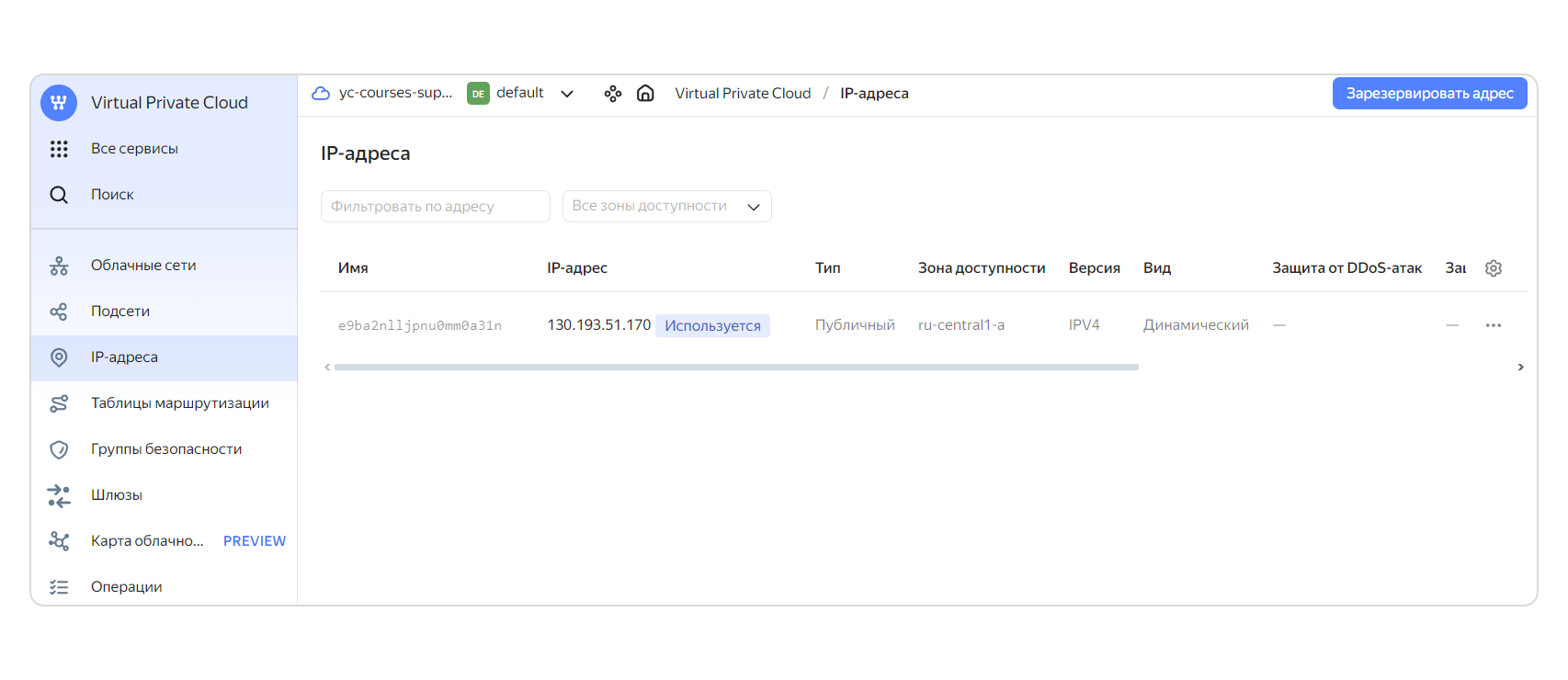Viewport: 1568px width, 680px height.
Task: Open the All services grid icon
Action: 59,149
